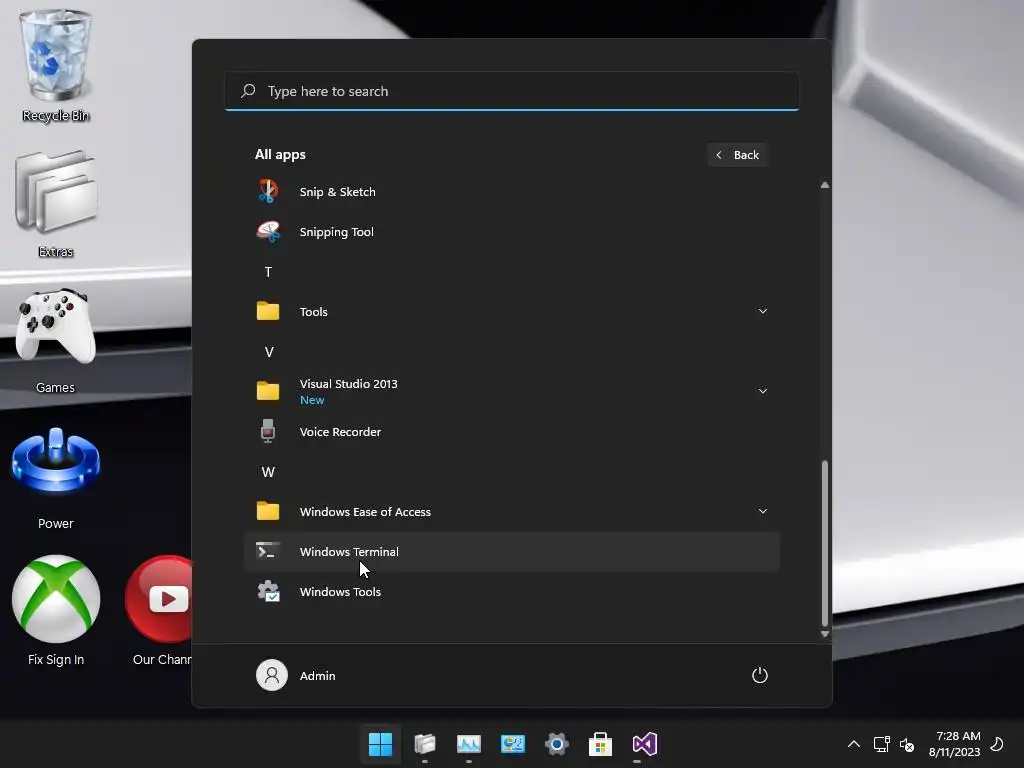Expand Windows Ease of Access chevron
The width and height of the screenshot is (1024, 768).
(x=763, y=511)
